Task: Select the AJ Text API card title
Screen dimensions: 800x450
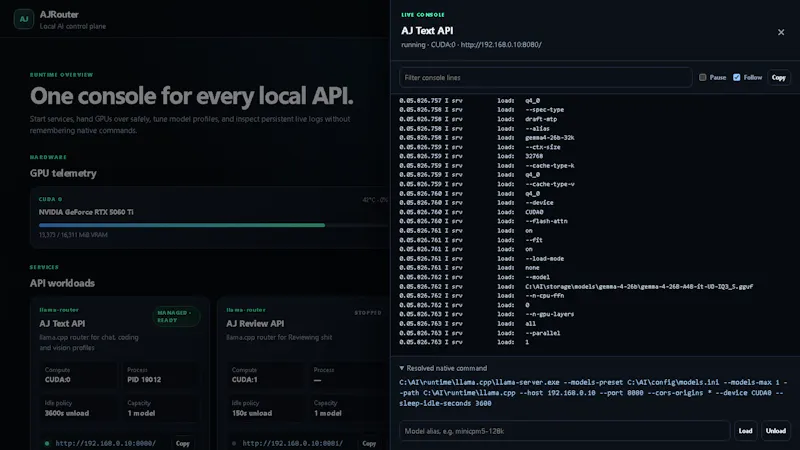Action: [62, 323]
